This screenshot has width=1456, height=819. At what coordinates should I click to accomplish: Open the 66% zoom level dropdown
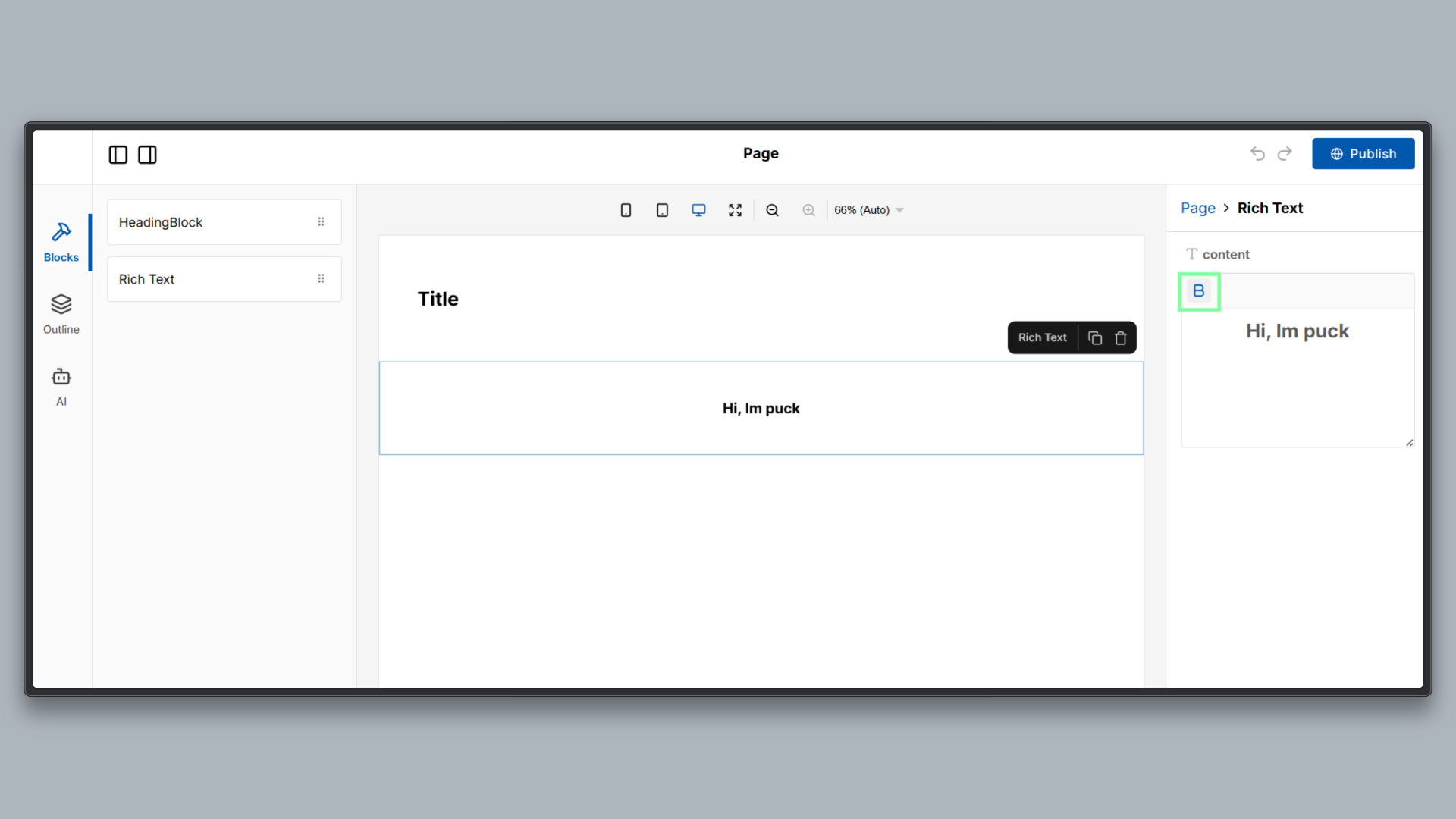click(x=868, y=210)
